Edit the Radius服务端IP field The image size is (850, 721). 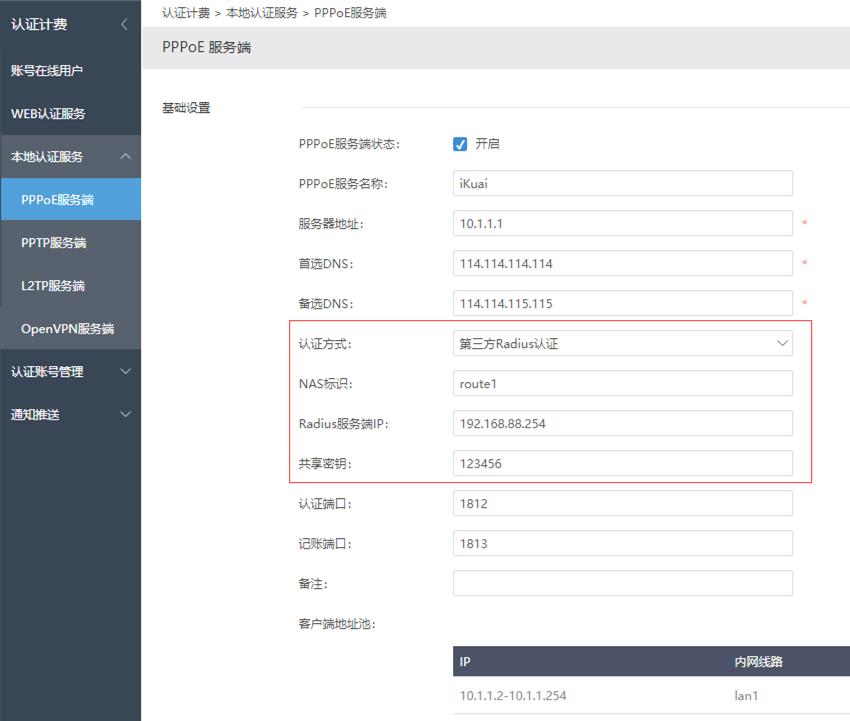622,424
